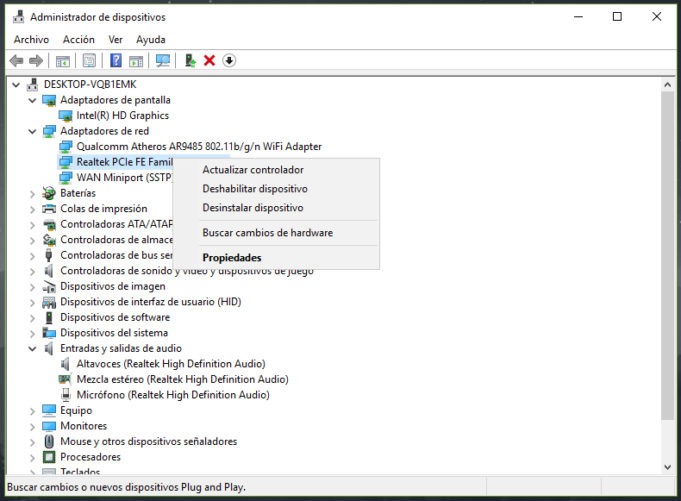Click the back arrow toolbar icon
Viewport: 681px width, 501px height.
(x=16, y=61)
